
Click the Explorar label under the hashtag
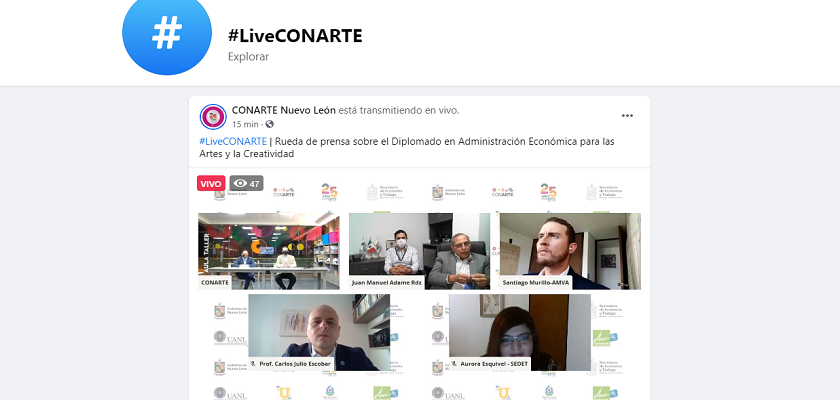(x=249, y=56)
